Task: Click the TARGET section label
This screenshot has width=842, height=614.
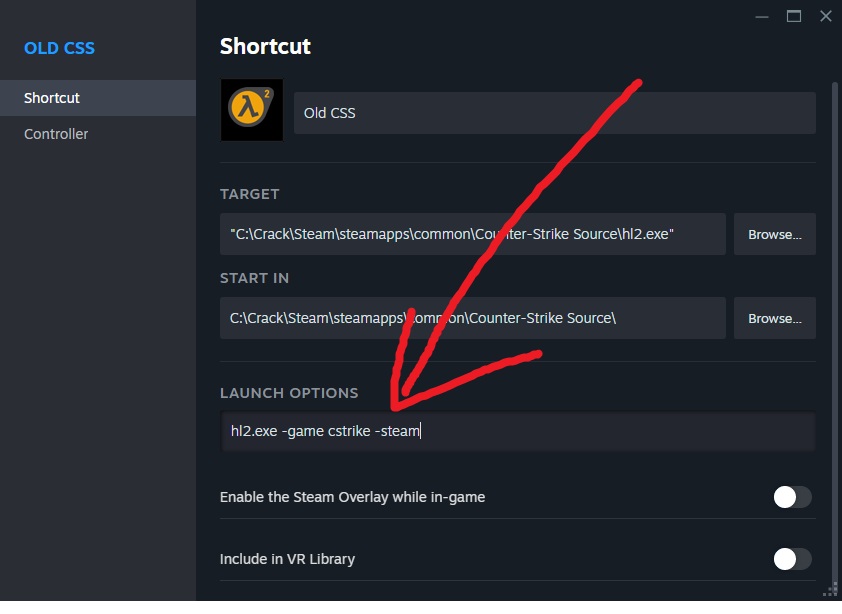Action: (x=249, y=194)
